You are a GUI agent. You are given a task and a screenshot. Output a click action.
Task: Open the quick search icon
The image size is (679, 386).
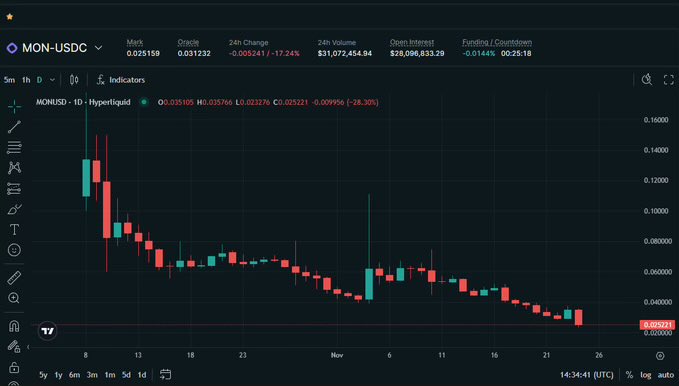pos(647,80)
